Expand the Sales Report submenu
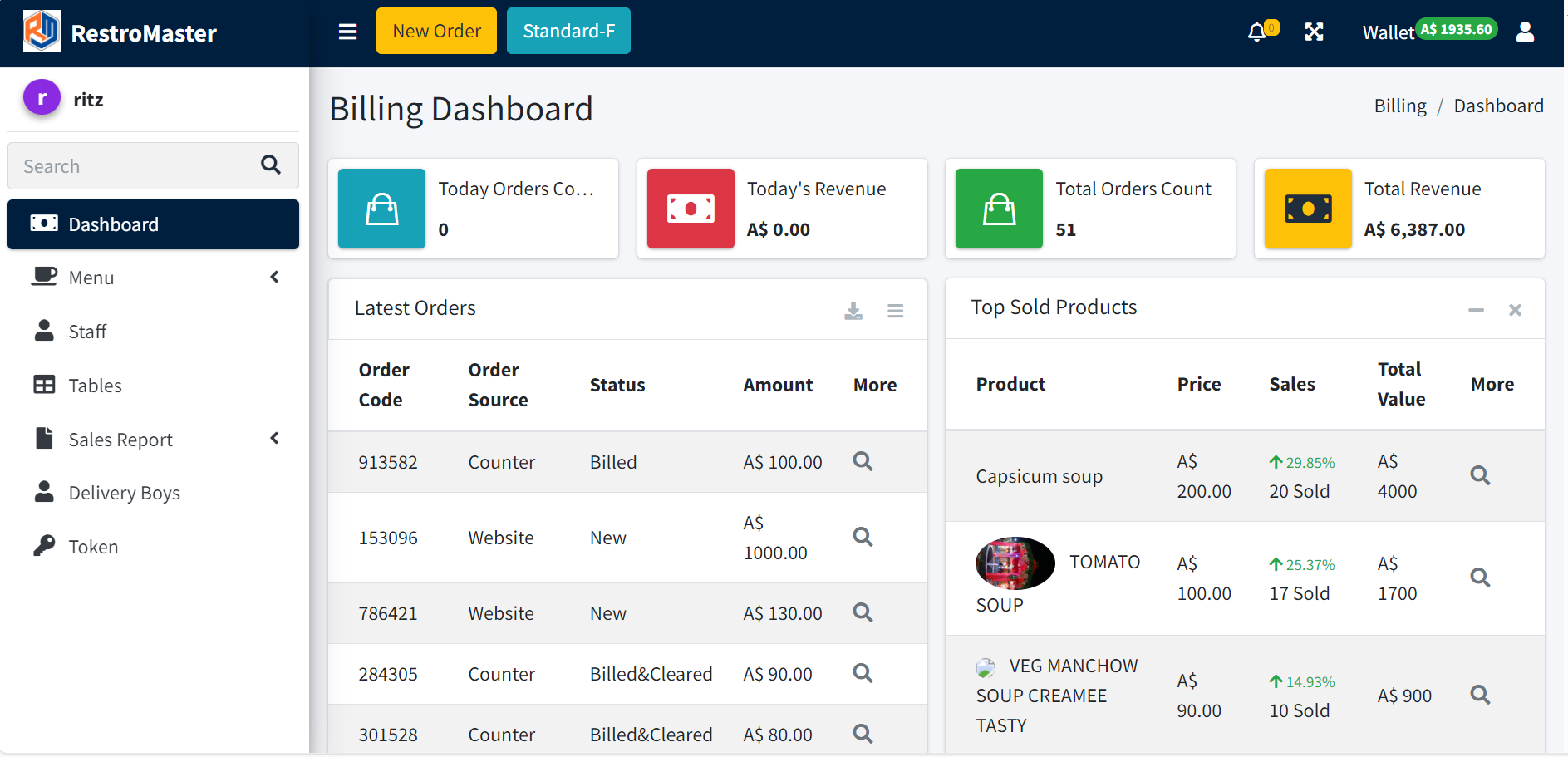 tap(153, 439)
